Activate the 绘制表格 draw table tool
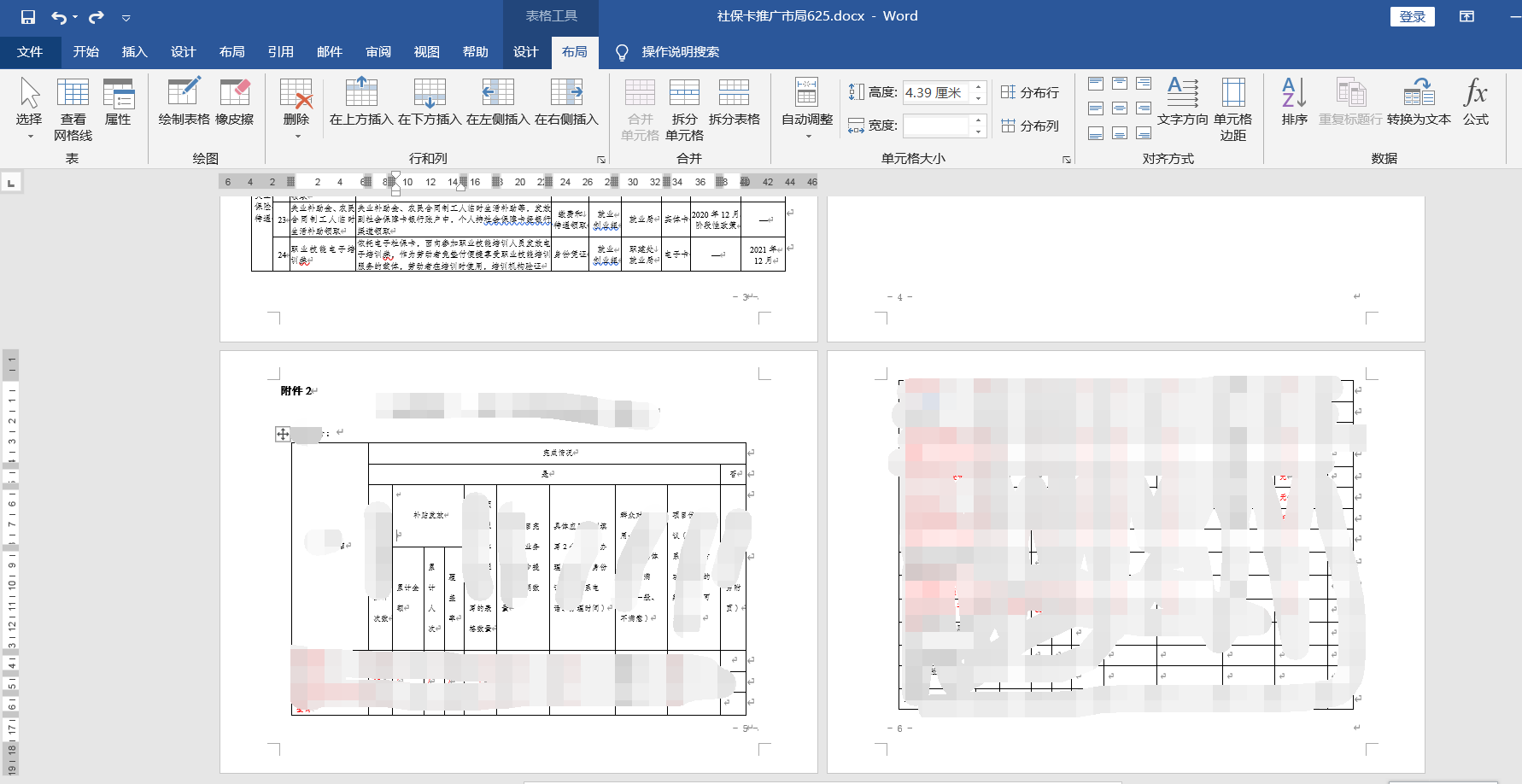Screen dimensions: 1522x784 (x=184, y=102)
